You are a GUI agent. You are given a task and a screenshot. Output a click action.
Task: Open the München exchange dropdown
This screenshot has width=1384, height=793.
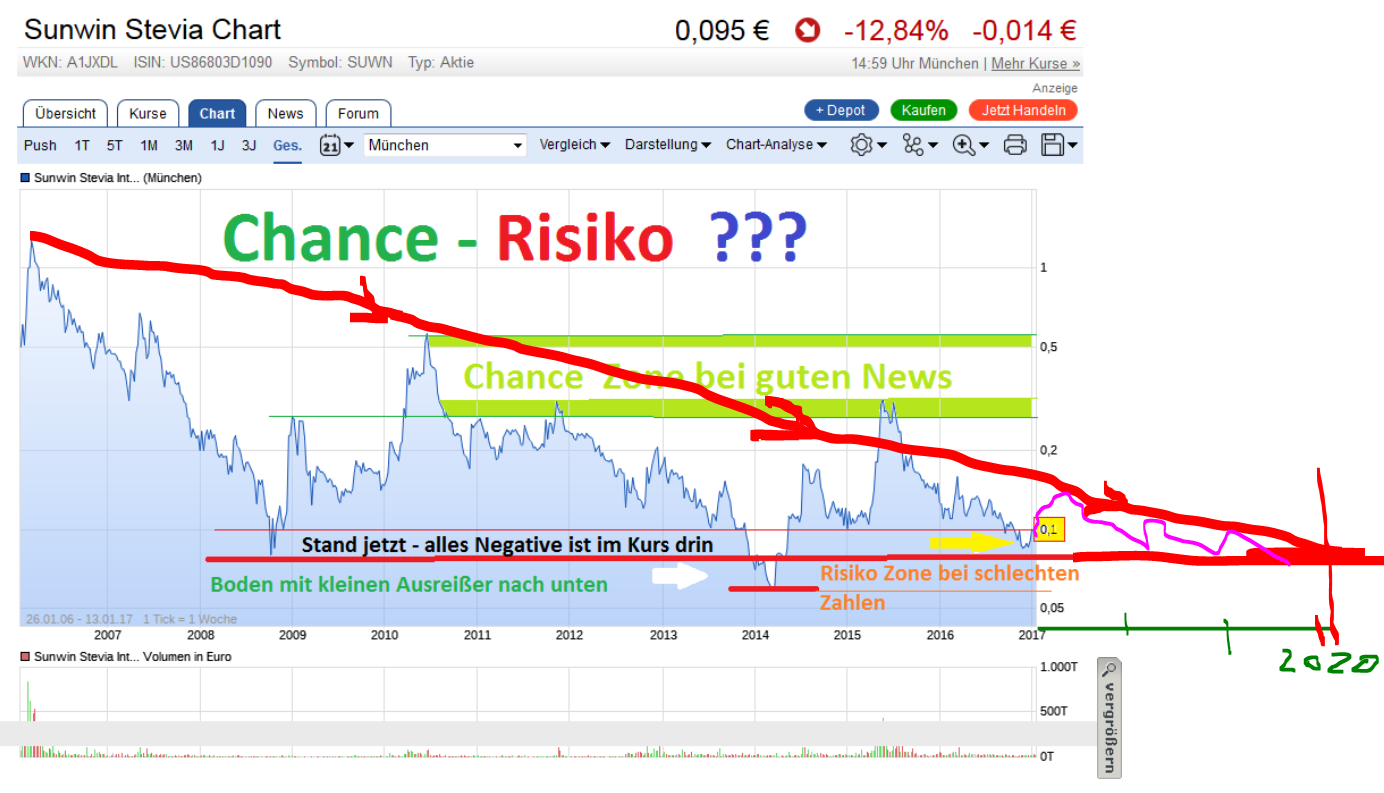[445, 145]
